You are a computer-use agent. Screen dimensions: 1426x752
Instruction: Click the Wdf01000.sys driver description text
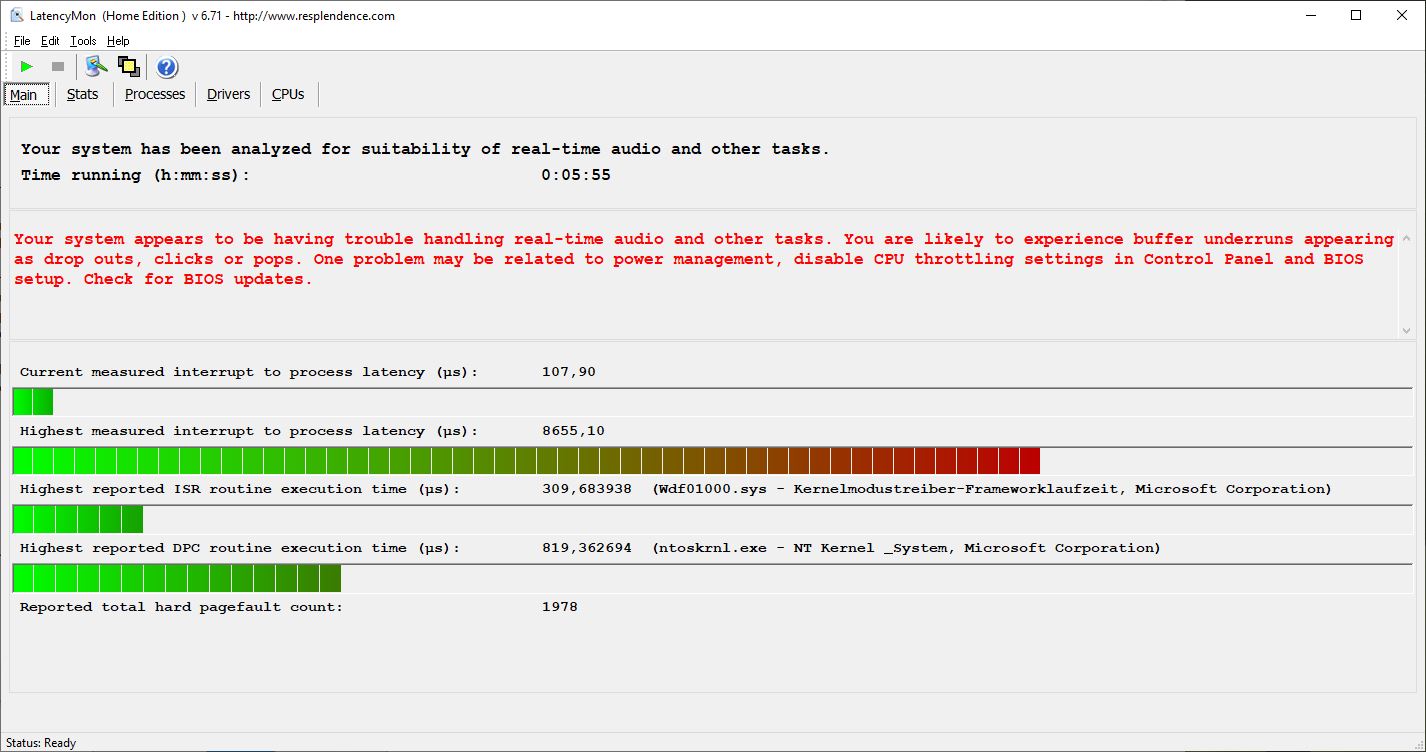click(x=992, y=489)
